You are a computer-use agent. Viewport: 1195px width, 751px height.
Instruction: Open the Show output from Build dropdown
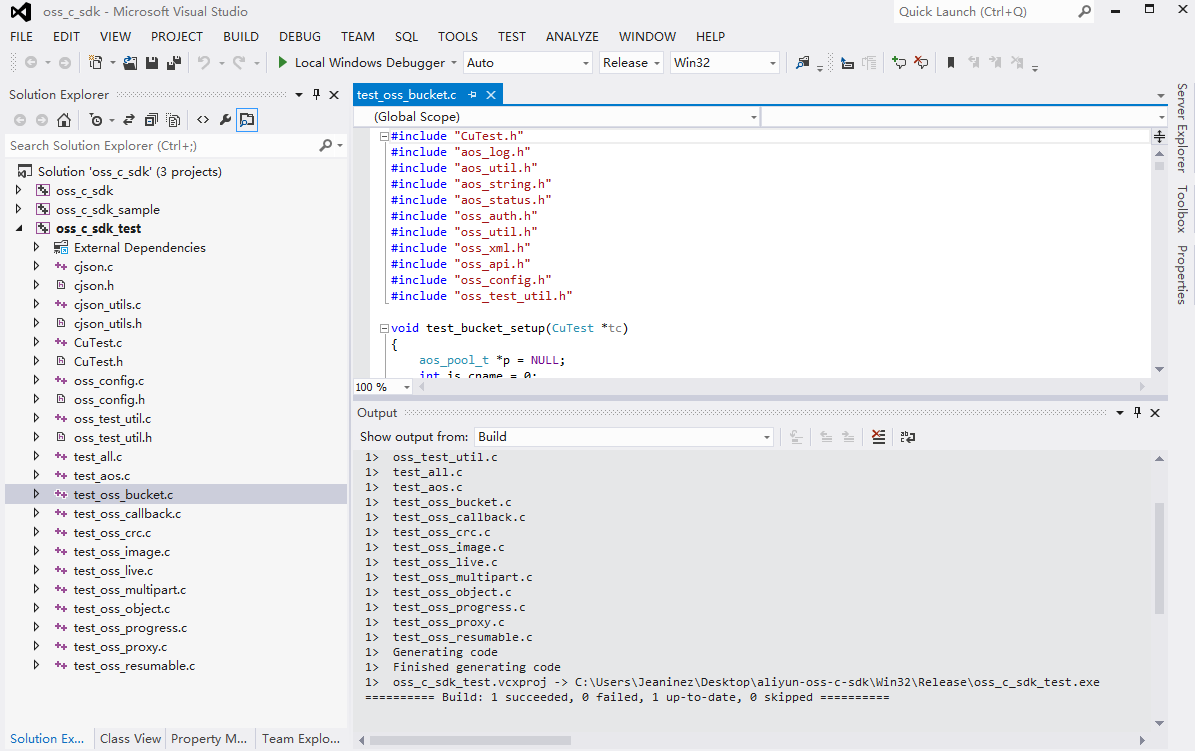tap(624, 437)
